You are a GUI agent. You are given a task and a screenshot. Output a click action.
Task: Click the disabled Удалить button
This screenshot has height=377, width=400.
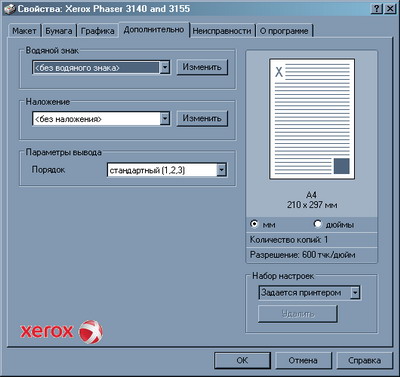coord(298,314)
